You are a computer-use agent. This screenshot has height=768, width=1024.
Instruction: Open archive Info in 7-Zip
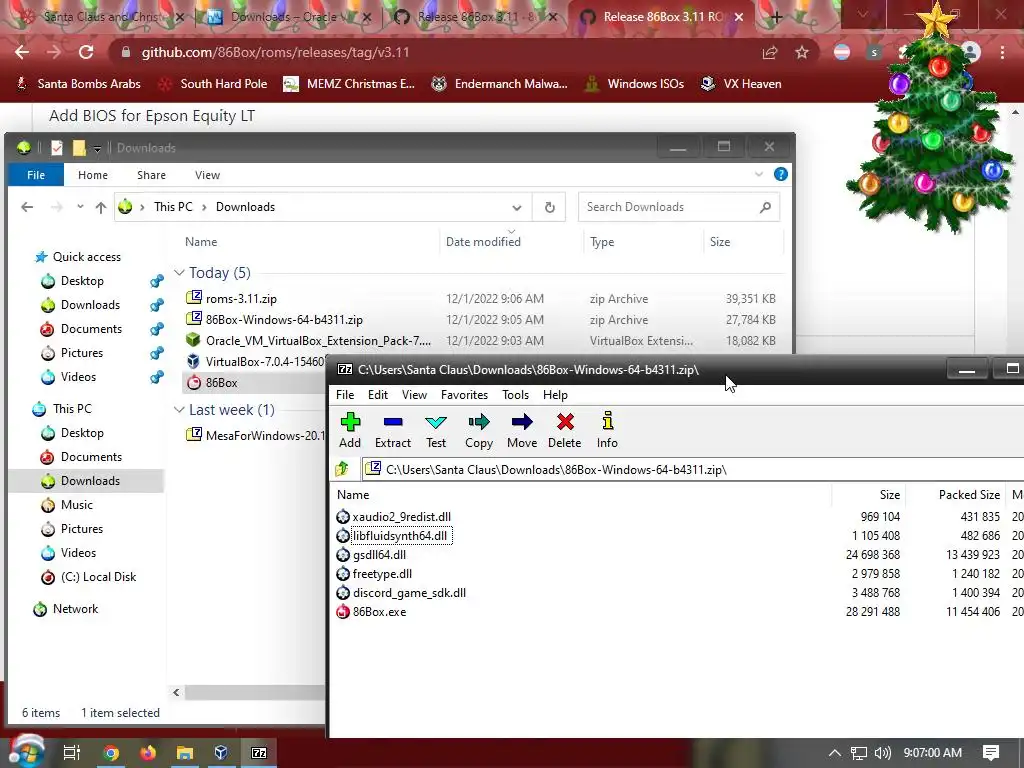[607, 430]
